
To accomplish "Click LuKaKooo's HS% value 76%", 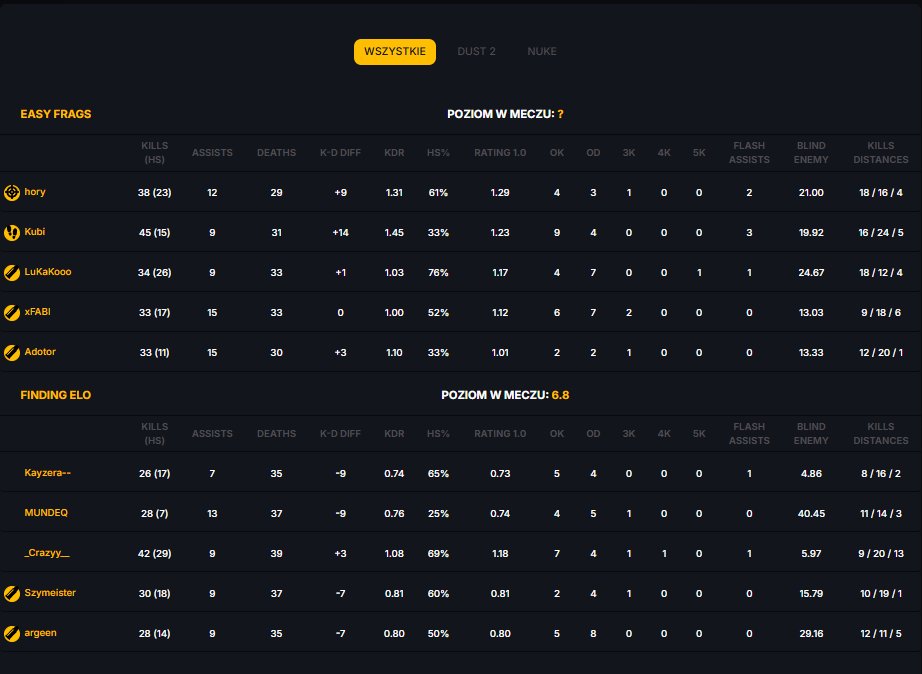I will coord(438,273).
